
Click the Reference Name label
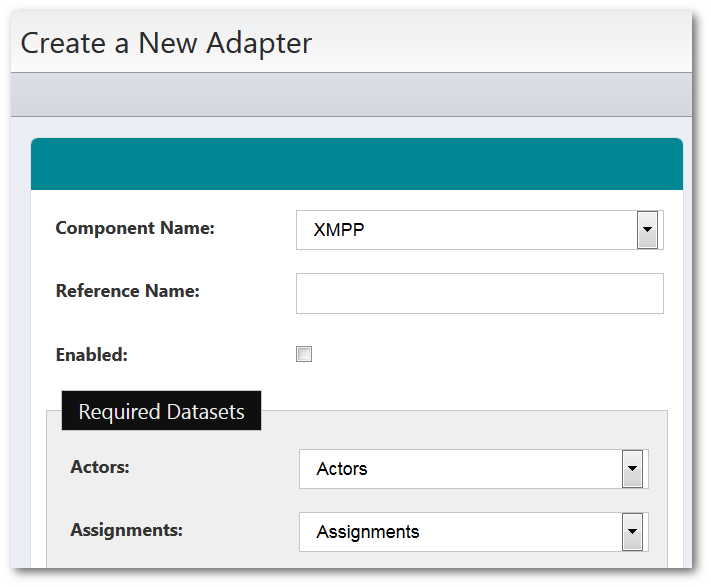point(128,291)
